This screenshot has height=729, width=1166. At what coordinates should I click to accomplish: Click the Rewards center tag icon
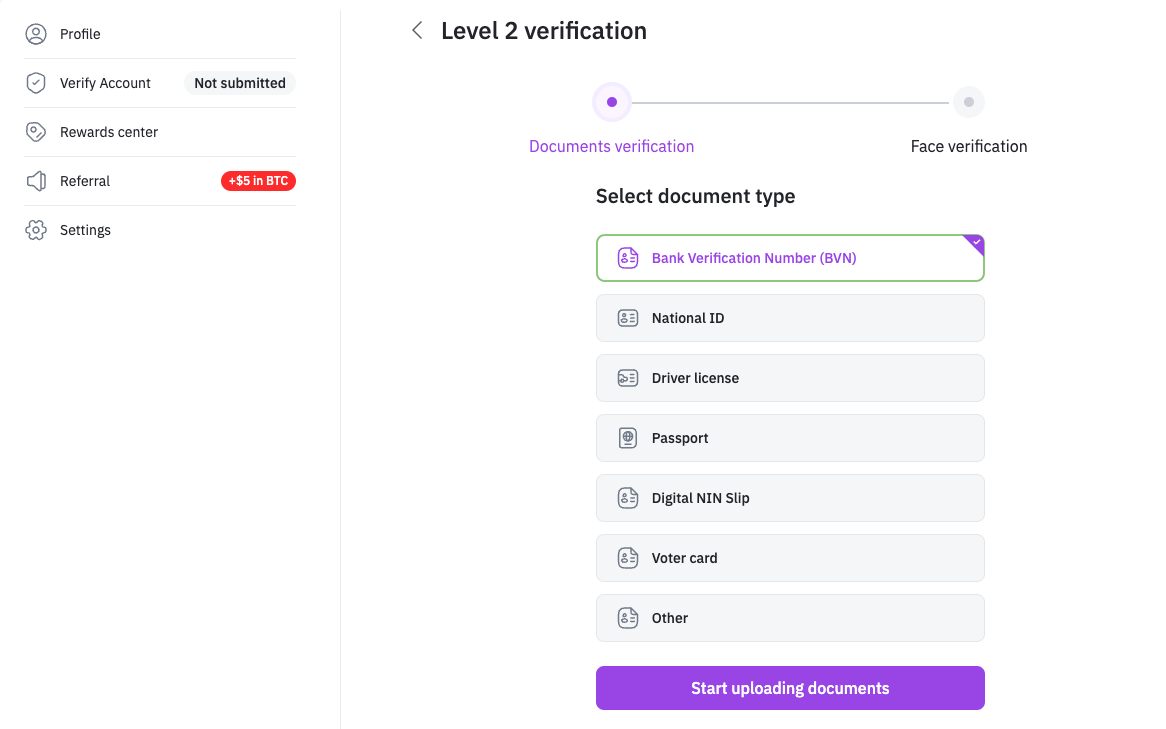(x=36, y=132)
